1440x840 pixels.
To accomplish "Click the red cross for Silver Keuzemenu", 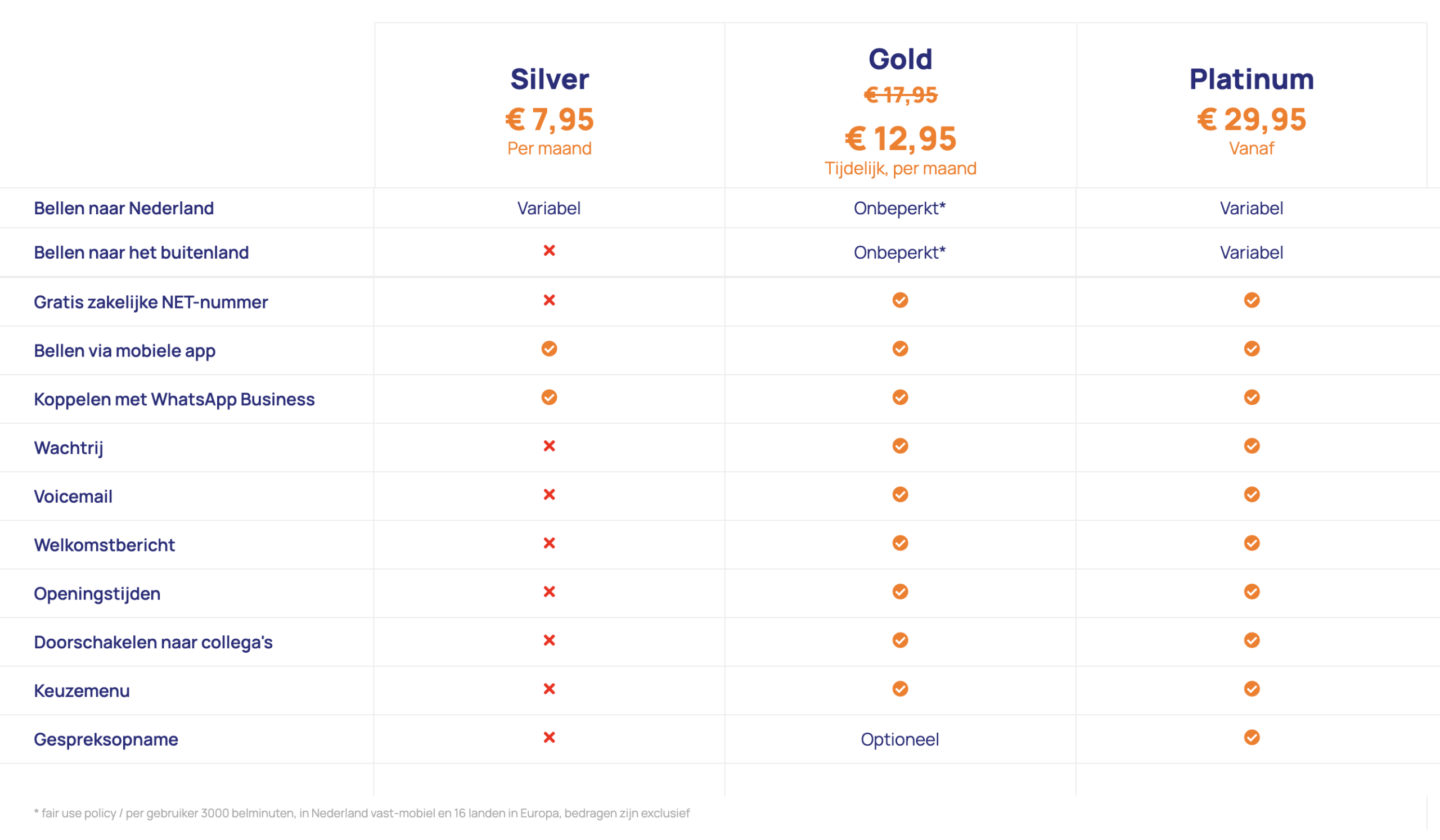I will [x=549, y=689].
